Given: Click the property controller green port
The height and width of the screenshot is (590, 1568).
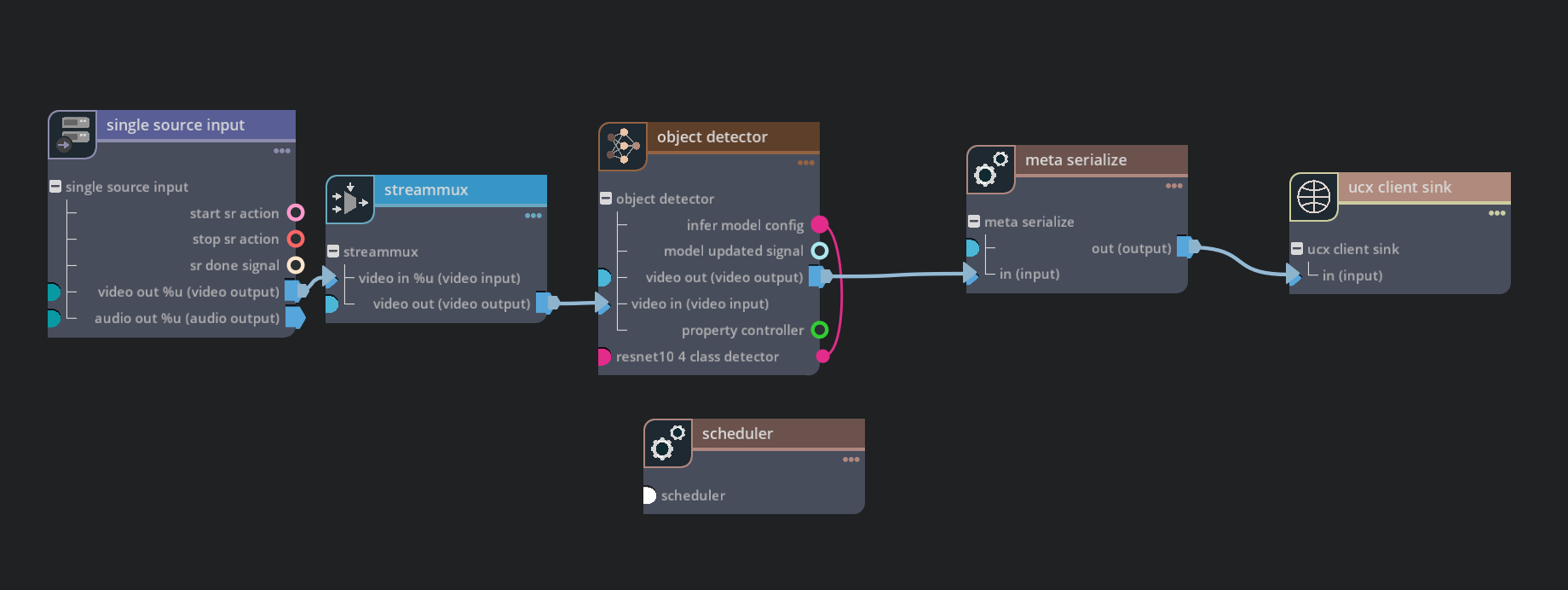Looking at the screenshot, I should click(820, 330).
